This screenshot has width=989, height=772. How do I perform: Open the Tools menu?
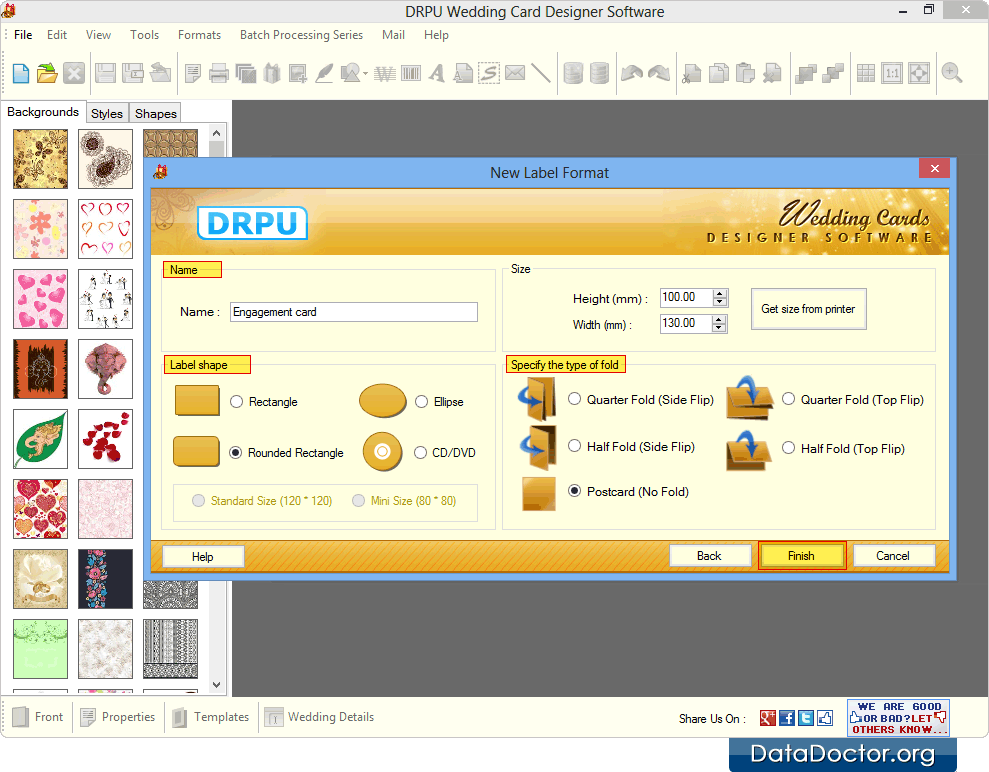coord(144,35)
